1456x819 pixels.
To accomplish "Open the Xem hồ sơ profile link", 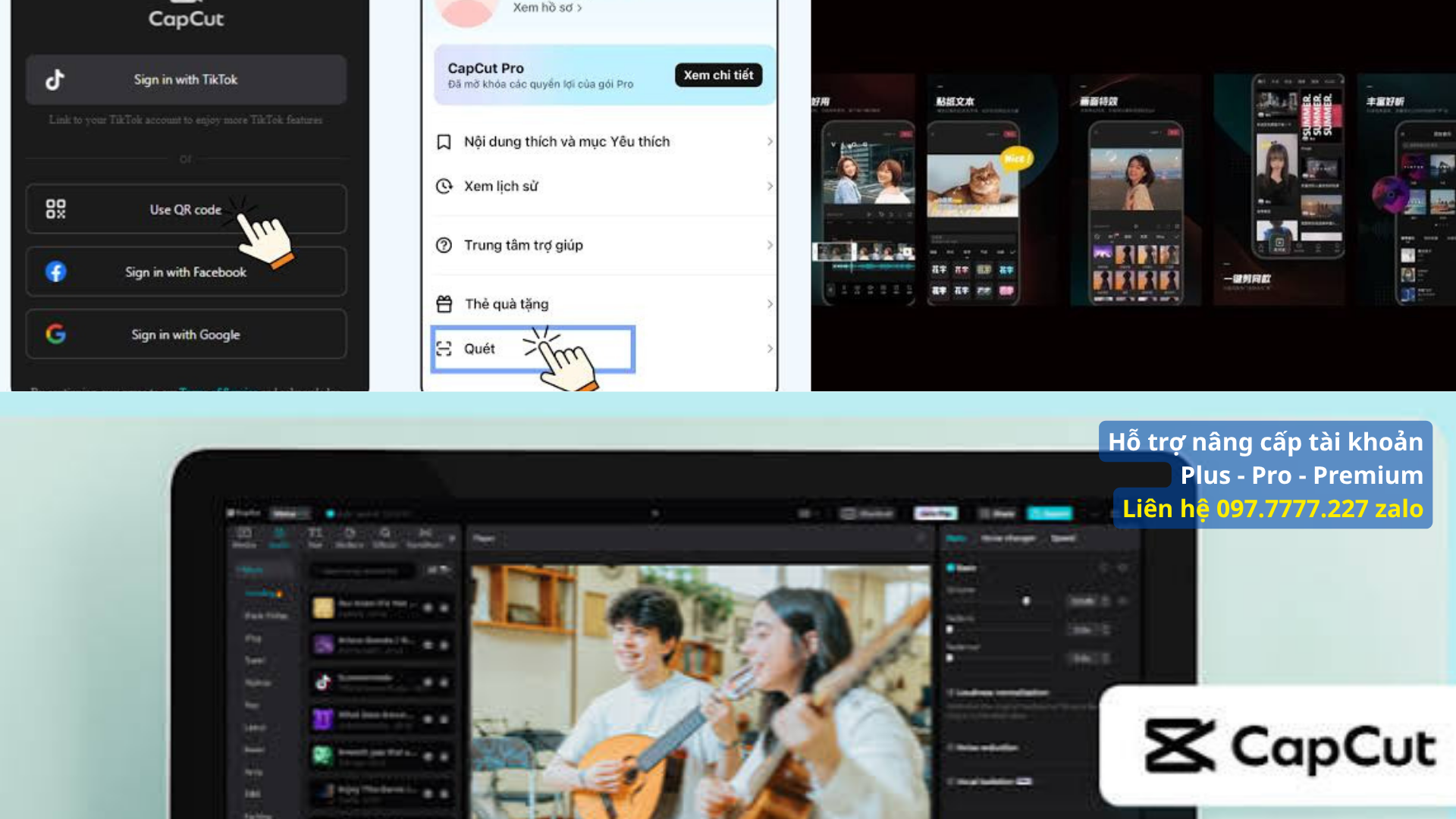I will pyautogui.click(x=547, y=8).
